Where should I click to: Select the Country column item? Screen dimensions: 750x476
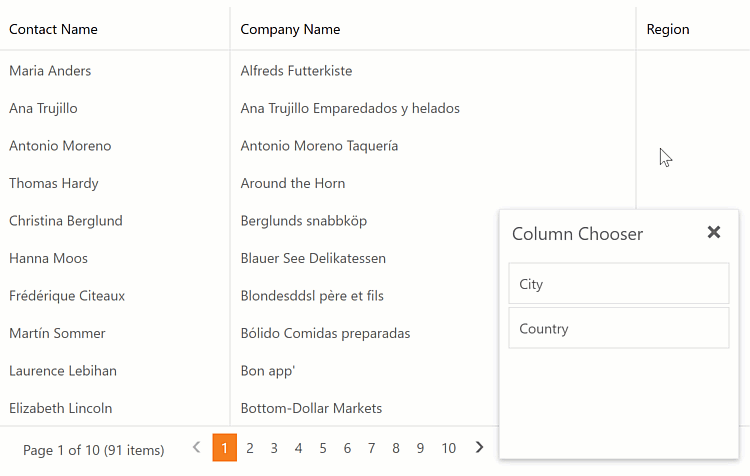618,329
